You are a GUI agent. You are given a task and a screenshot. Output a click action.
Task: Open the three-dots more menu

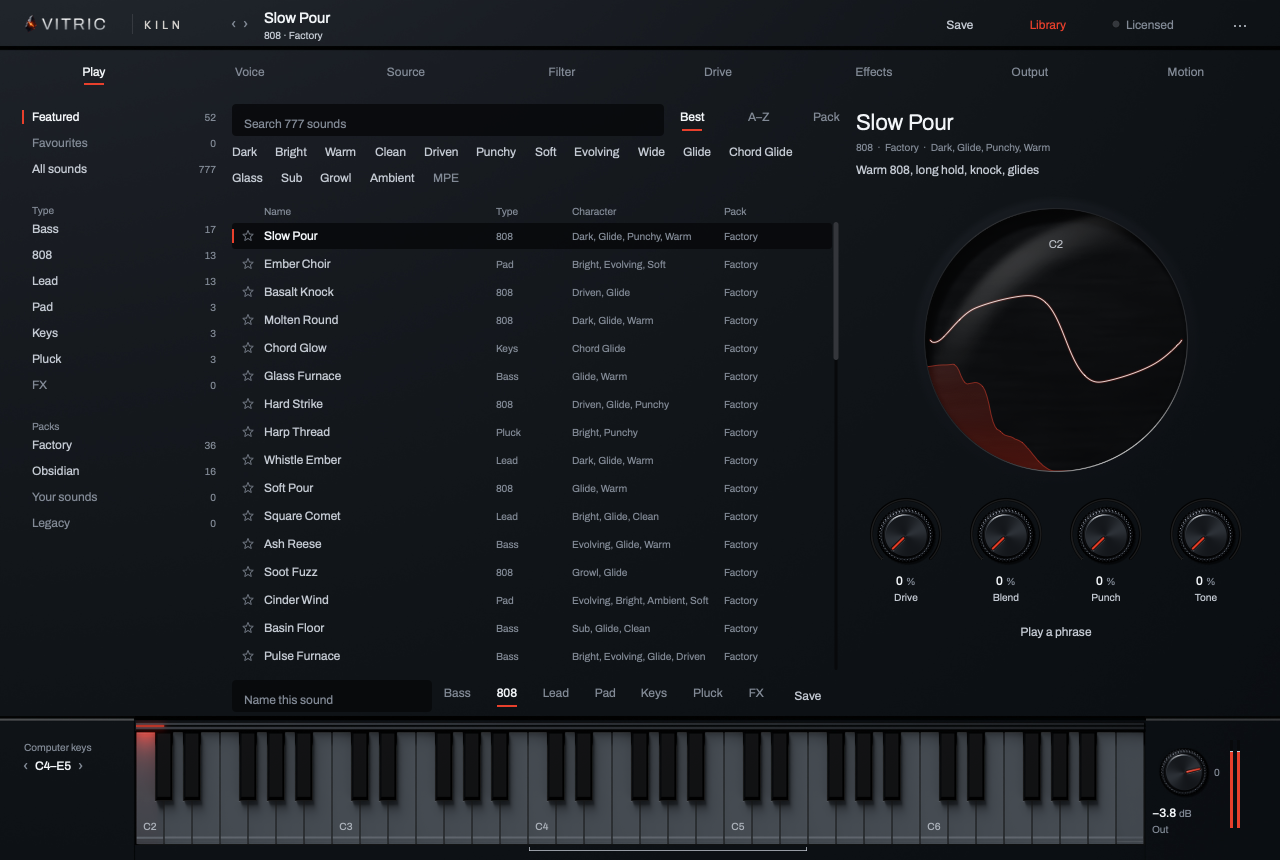pyautogui.click(x=1240, y=25)
